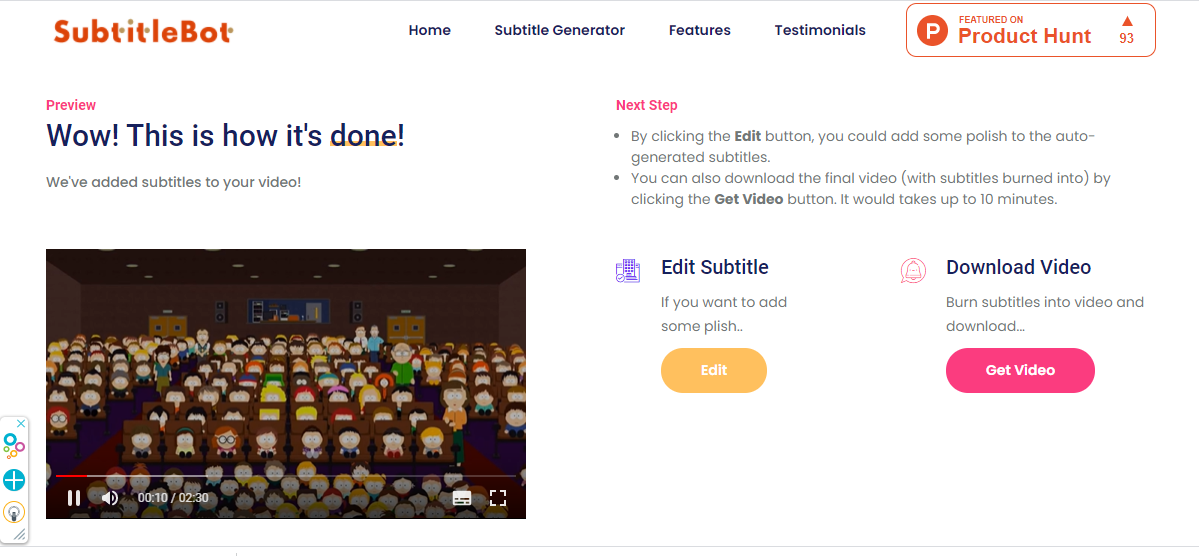Click the colorful circles widget logo
This screenshot has height=556, width=1199.
pos(14,446)
